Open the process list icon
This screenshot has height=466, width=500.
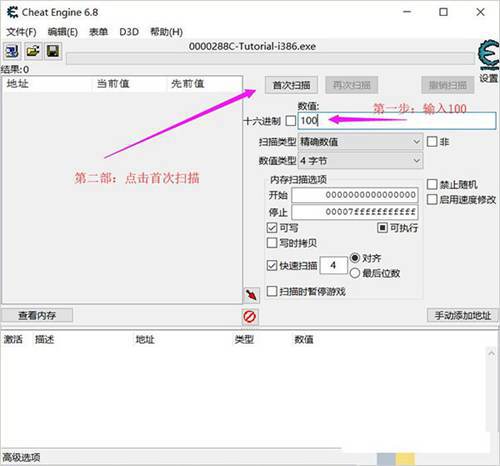[12, 51]
